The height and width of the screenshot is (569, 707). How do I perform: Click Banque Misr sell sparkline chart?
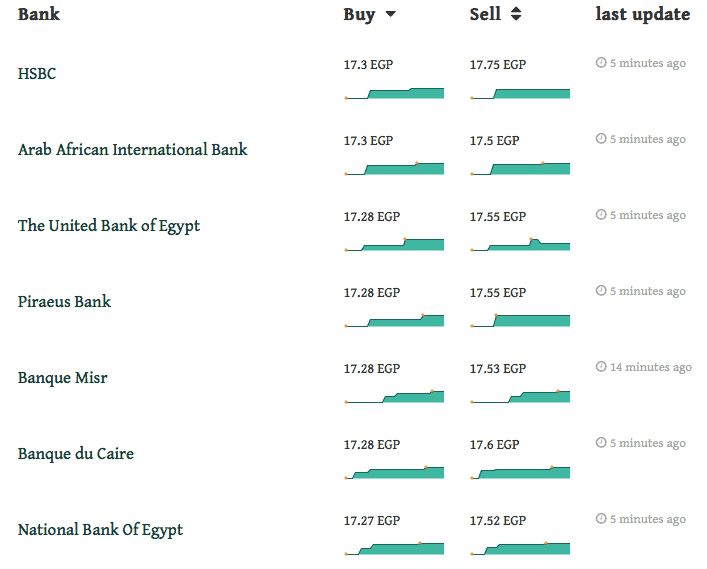pos(520,396)
